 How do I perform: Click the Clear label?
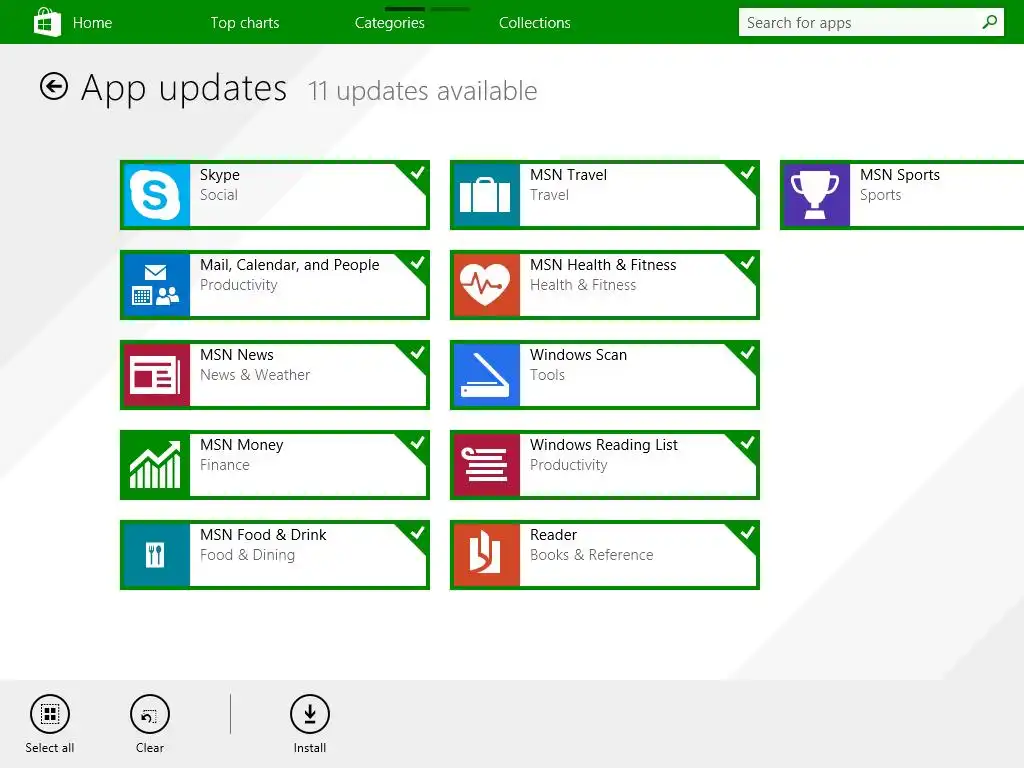(x=150, y=748)
